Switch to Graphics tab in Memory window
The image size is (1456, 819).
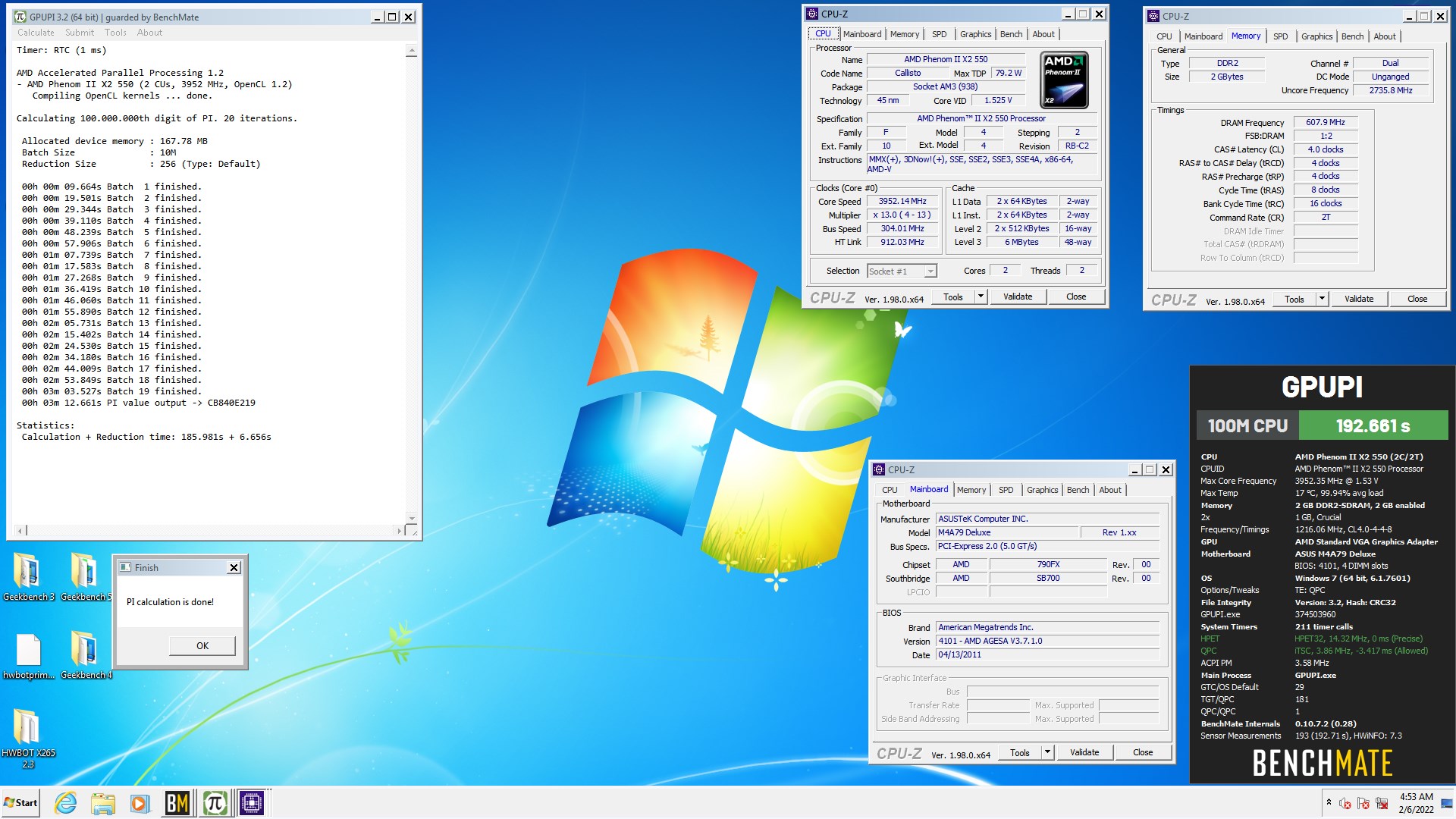click(x=1316, y=36)
